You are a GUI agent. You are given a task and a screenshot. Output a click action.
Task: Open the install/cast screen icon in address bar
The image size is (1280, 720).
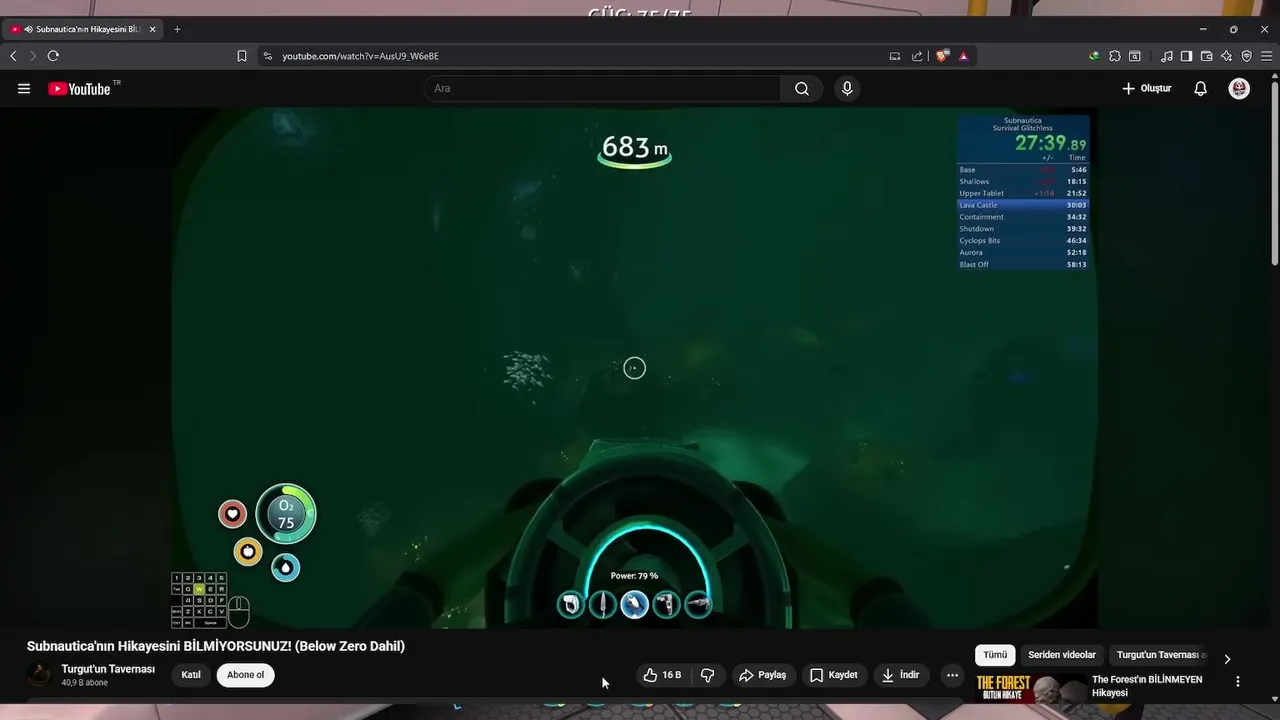pos(895,56)
